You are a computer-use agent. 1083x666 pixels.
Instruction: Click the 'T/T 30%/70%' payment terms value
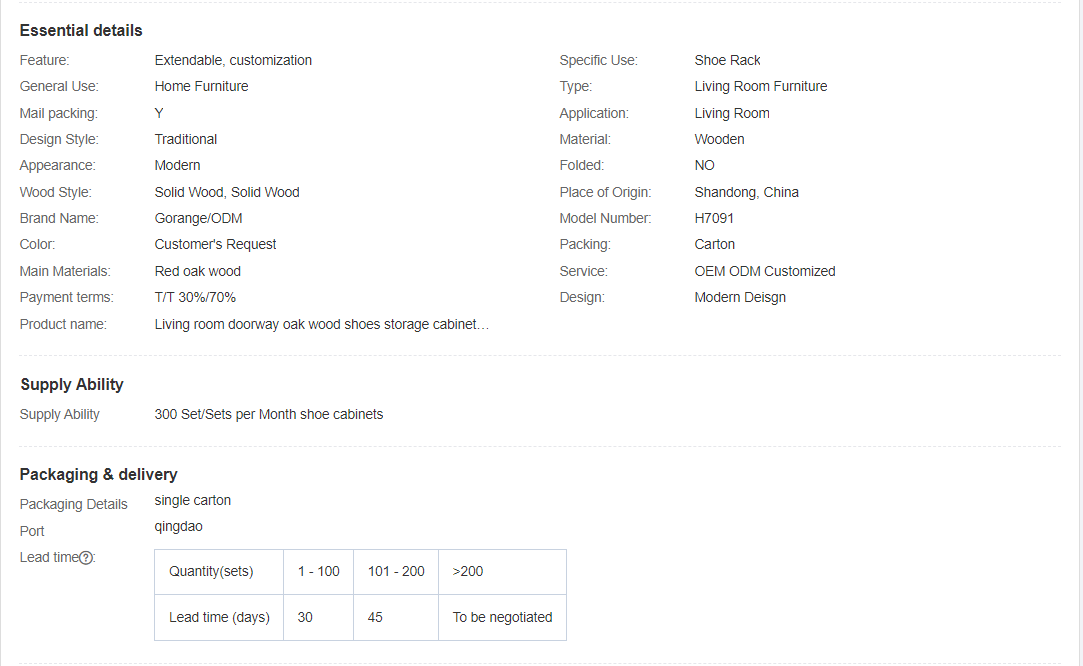pos(195,297)
